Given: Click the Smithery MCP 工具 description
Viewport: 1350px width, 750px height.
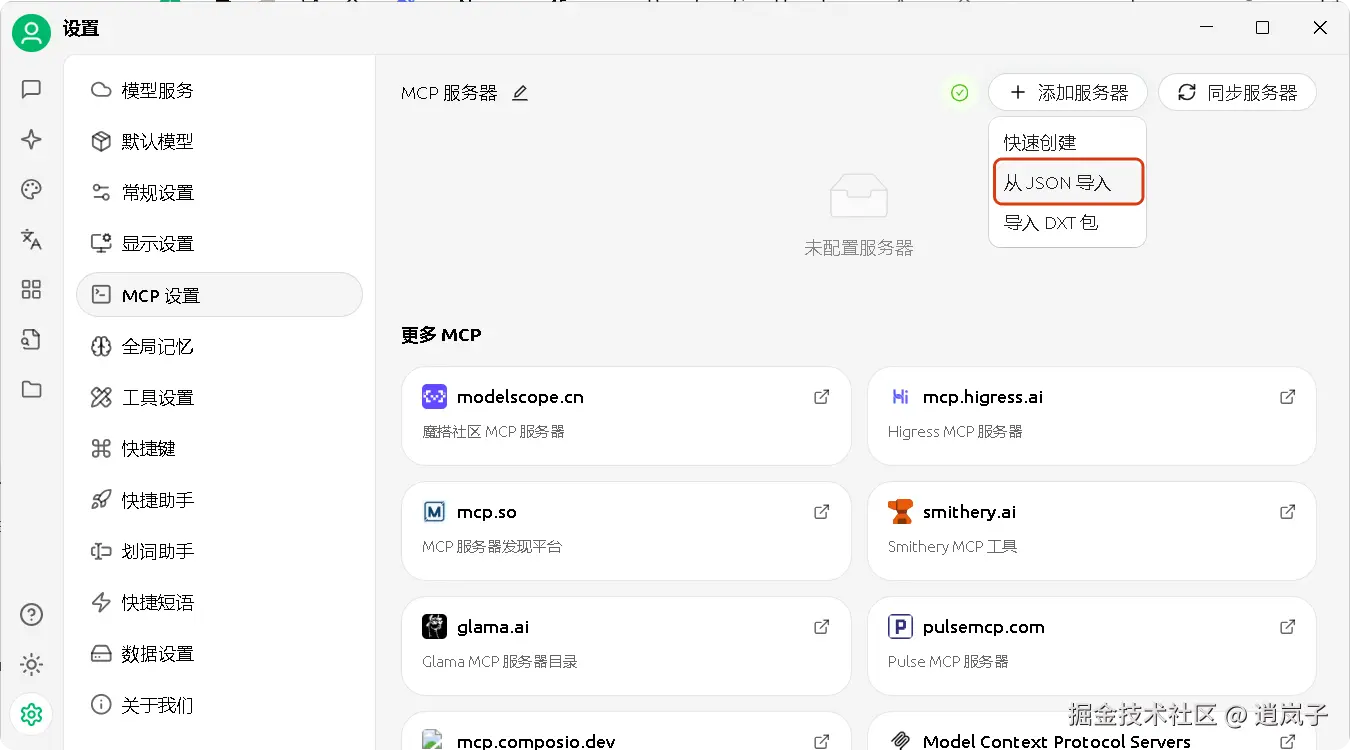Looking at the screenshot, I should [952, 547].
